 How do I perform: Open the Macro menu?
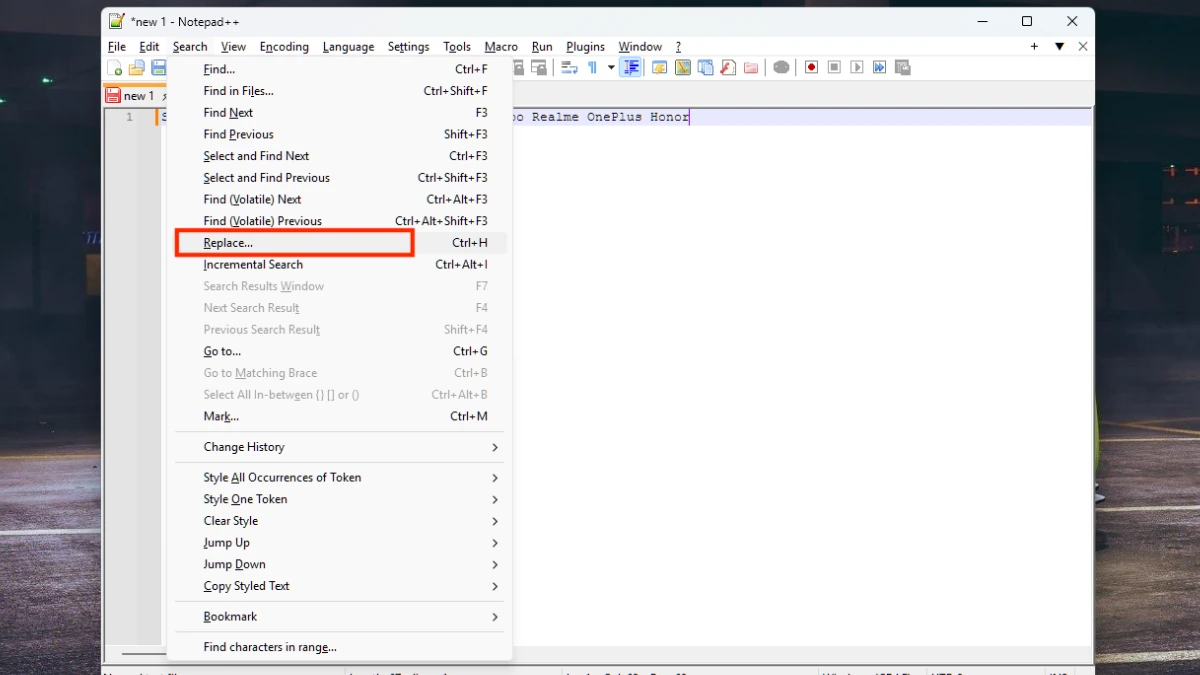tap(501, 46)
